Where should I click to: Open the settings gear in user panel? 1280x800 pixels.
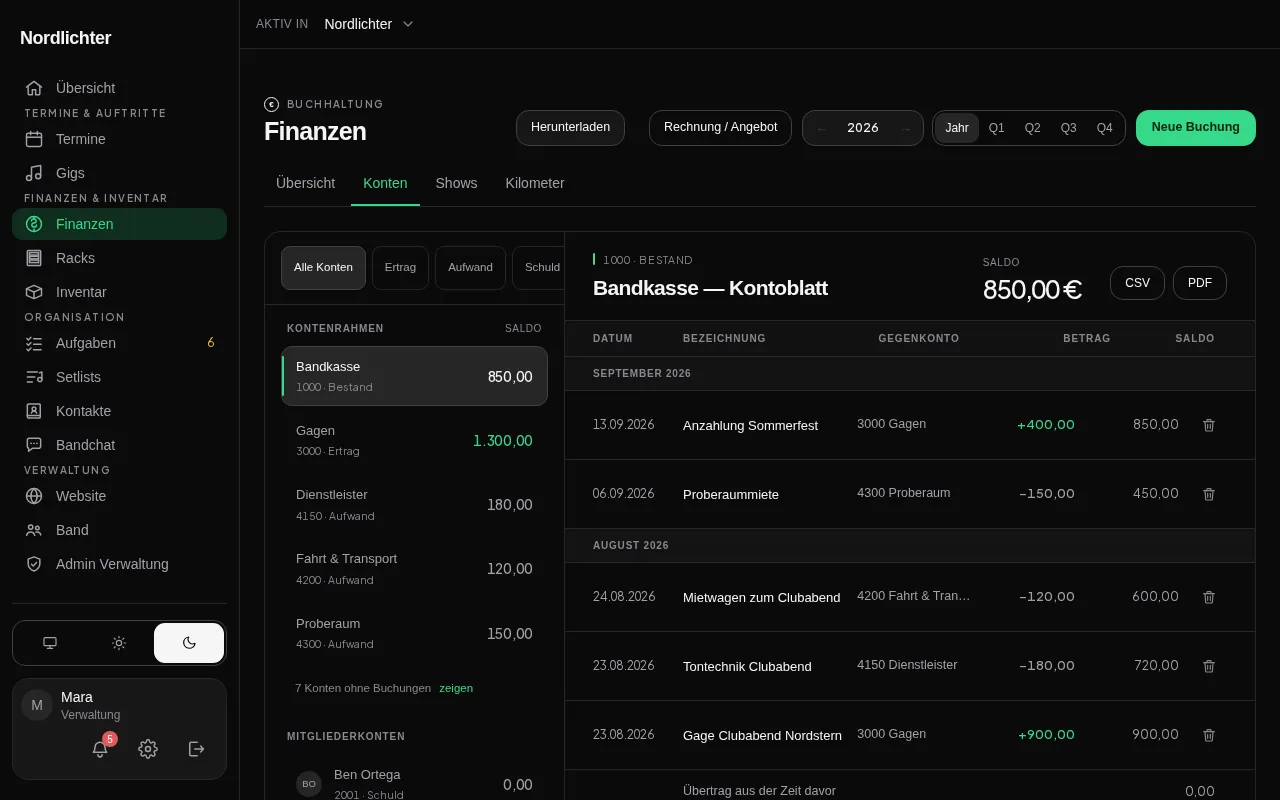(148, 749)
